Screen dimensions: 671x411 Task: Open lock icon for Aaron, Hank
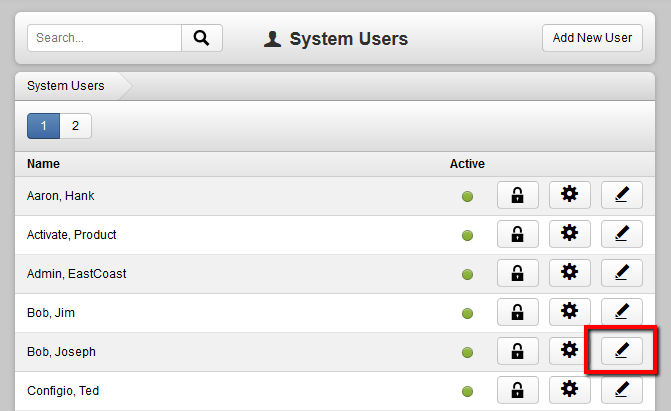(x=517, y=195)
